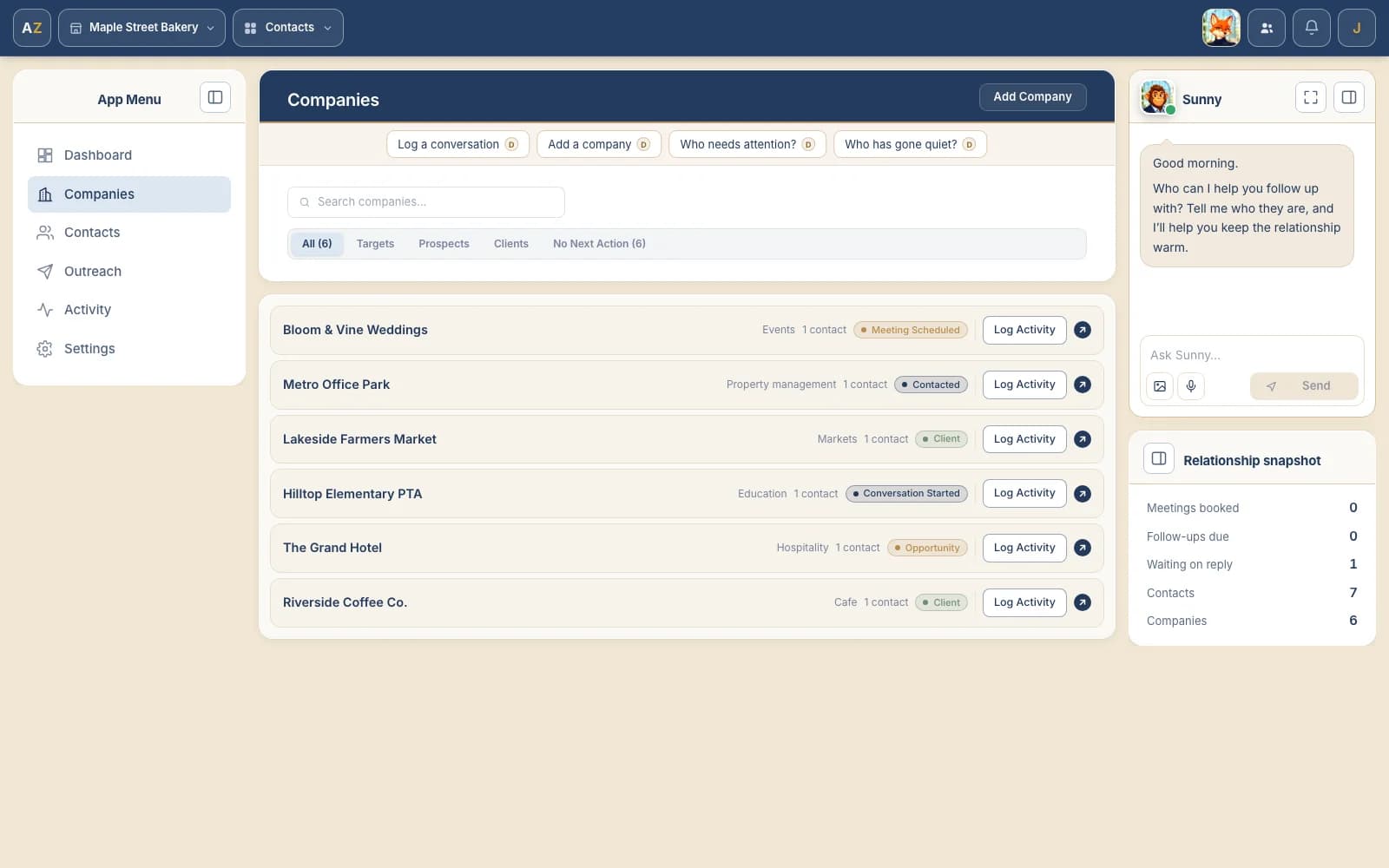Select the Targets filter tab

(375, 244)
